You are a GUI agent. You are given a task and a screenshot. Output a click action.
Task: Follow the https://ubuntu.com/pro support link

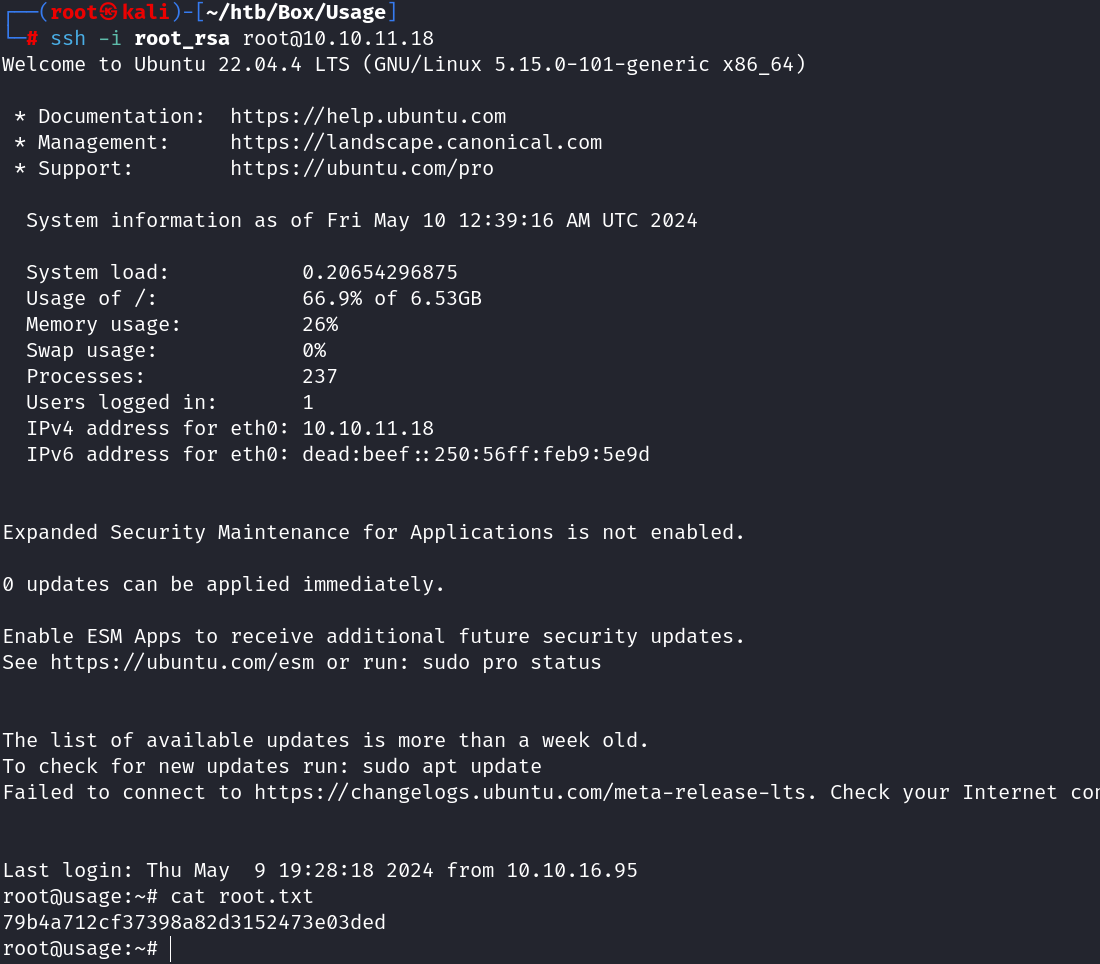click(x=362, y=168)
